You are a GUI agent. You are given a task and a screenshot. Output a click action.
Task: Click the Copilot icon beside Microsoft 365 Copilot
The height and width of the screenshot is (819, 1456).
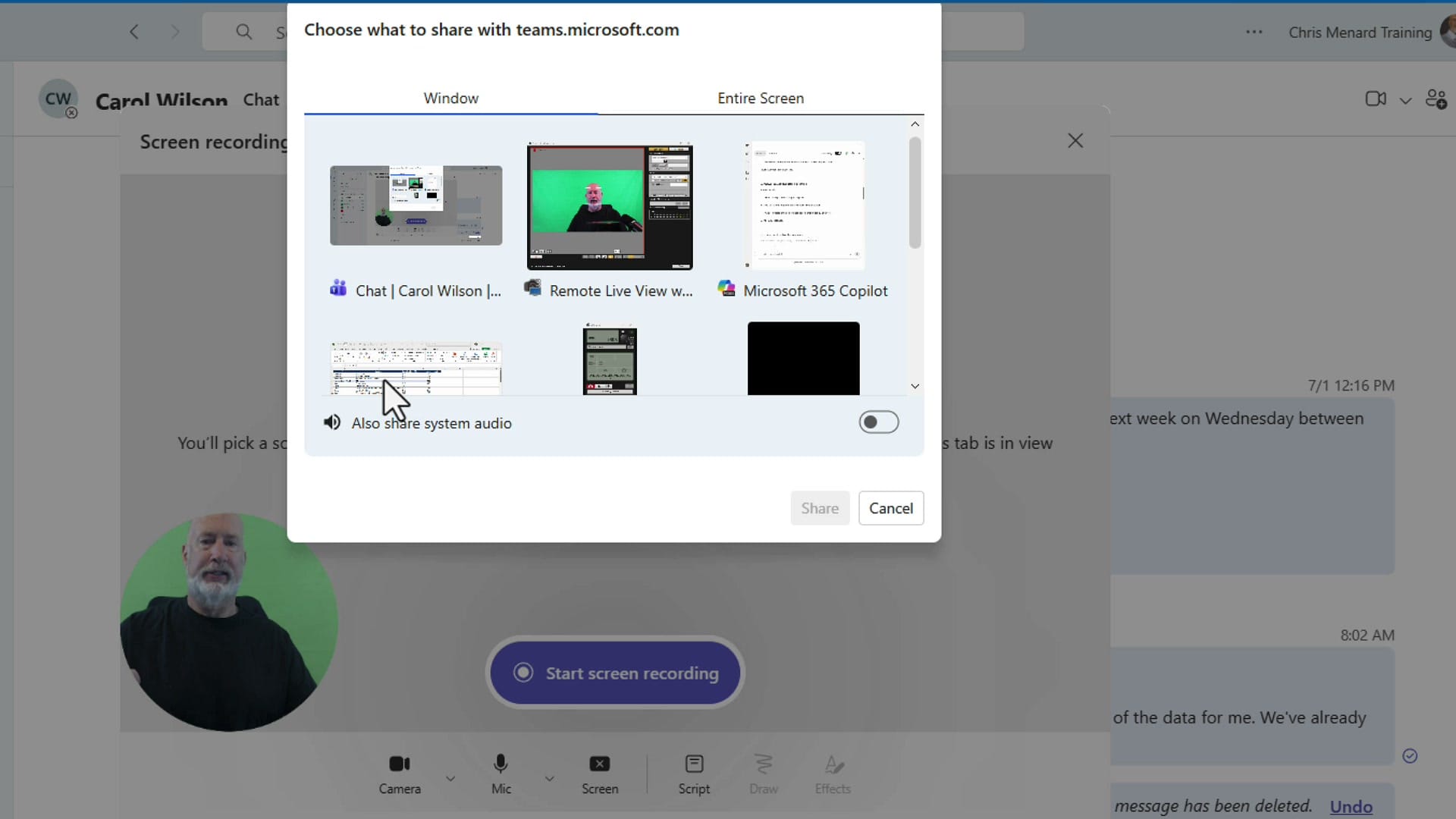pyautogui.click(x=726, y=288)
